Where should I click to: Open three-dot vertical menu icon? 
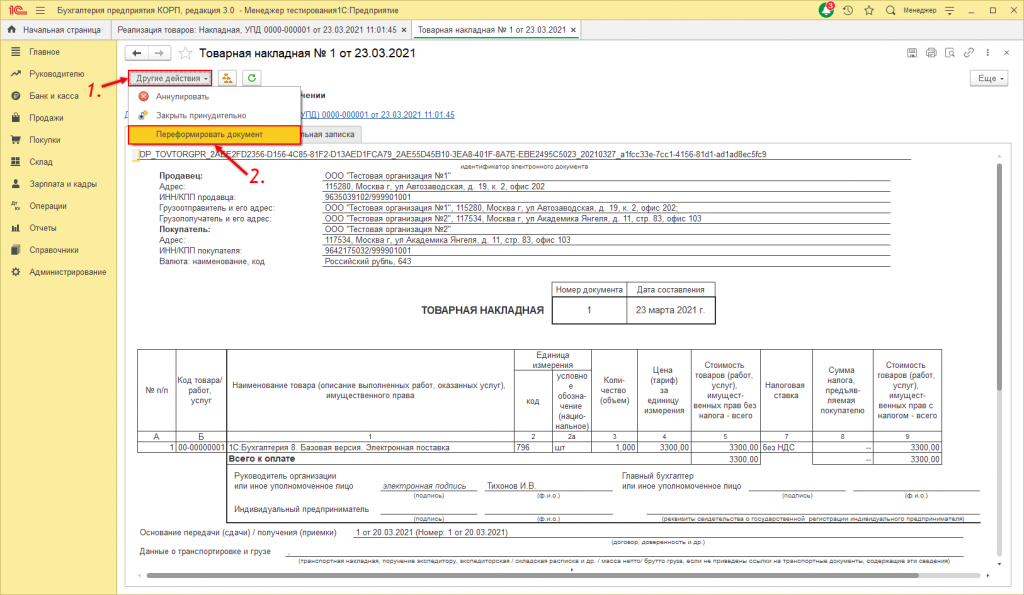(x=987, y=53)
